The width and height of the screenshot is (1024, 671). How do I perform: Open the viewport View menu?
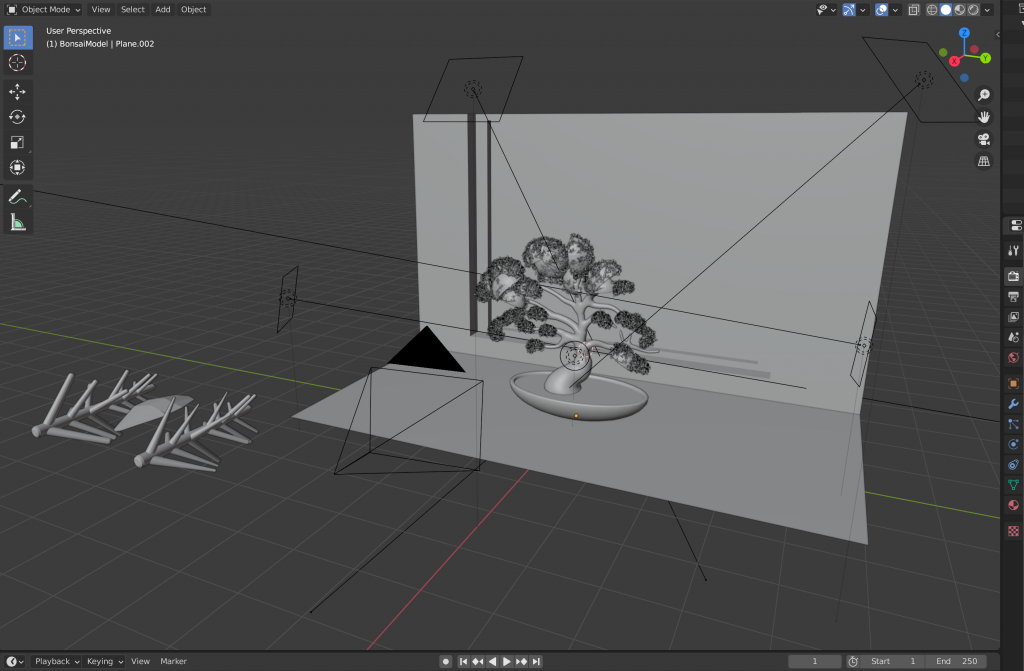[x=101, y=10]
